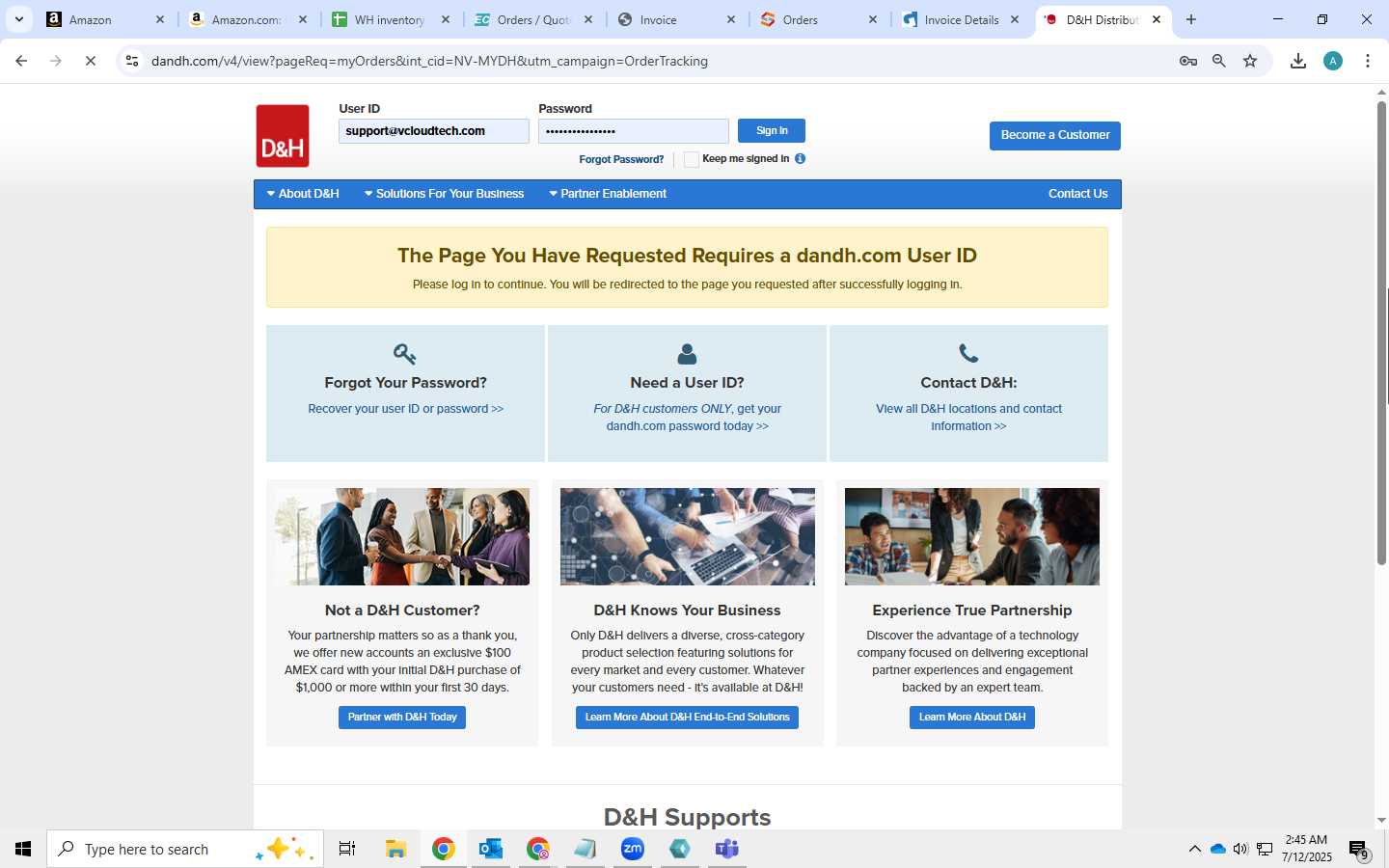Screen dimensions: 1389x868
Task: Click the Learn More About D&H button
Action: (972, 718)
